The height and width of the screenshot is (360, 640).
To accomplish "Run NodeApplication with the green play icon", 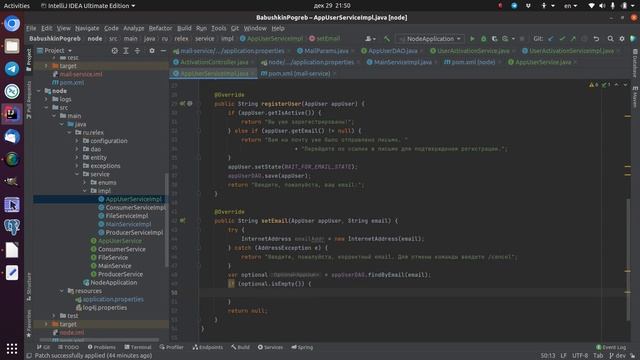I will [x=472, y=39].
